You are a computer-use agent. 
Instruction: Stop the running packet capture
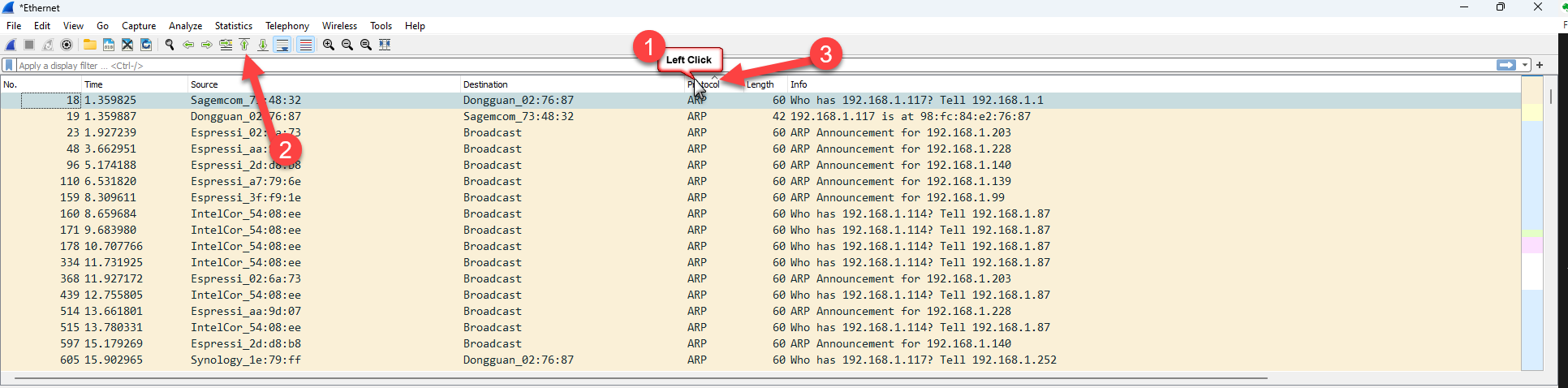click(x=29, y=45)
